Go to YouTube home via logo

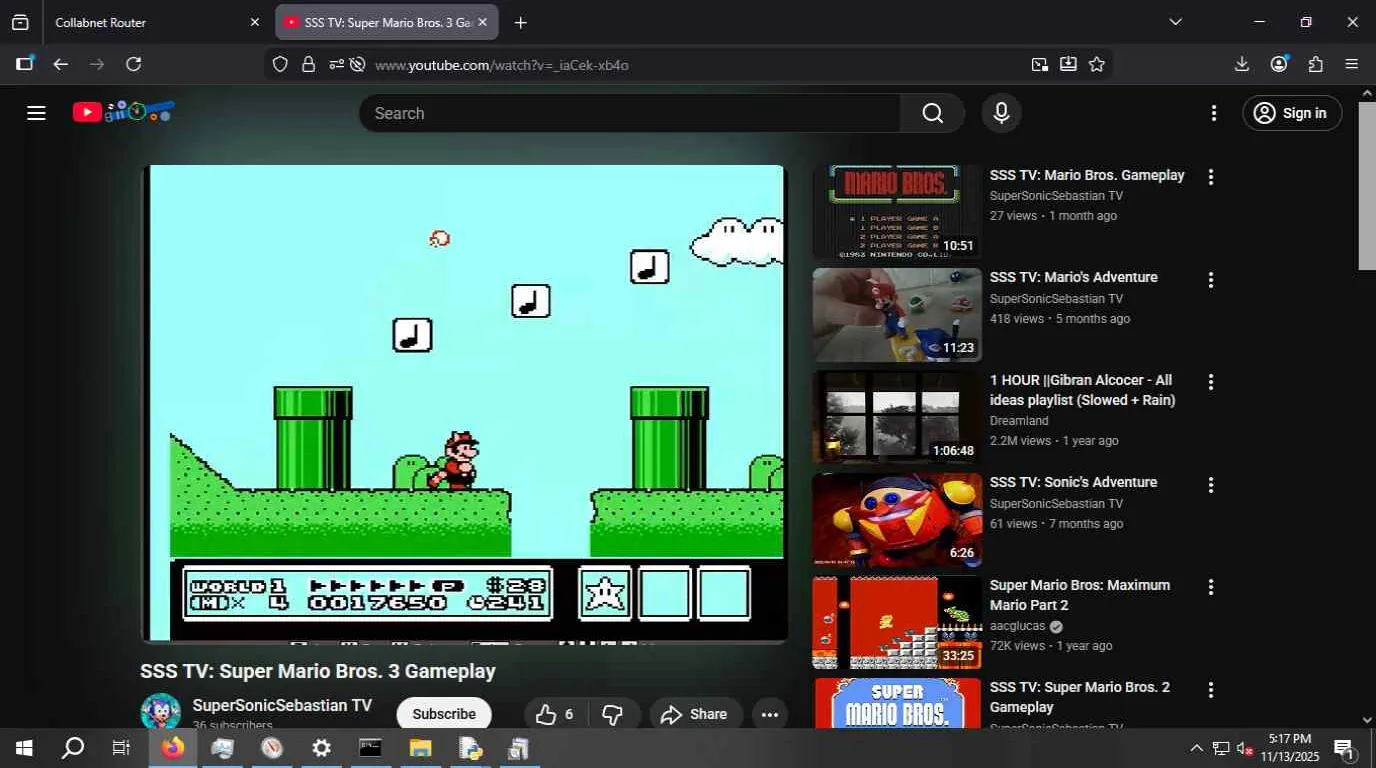coord(123,112)
